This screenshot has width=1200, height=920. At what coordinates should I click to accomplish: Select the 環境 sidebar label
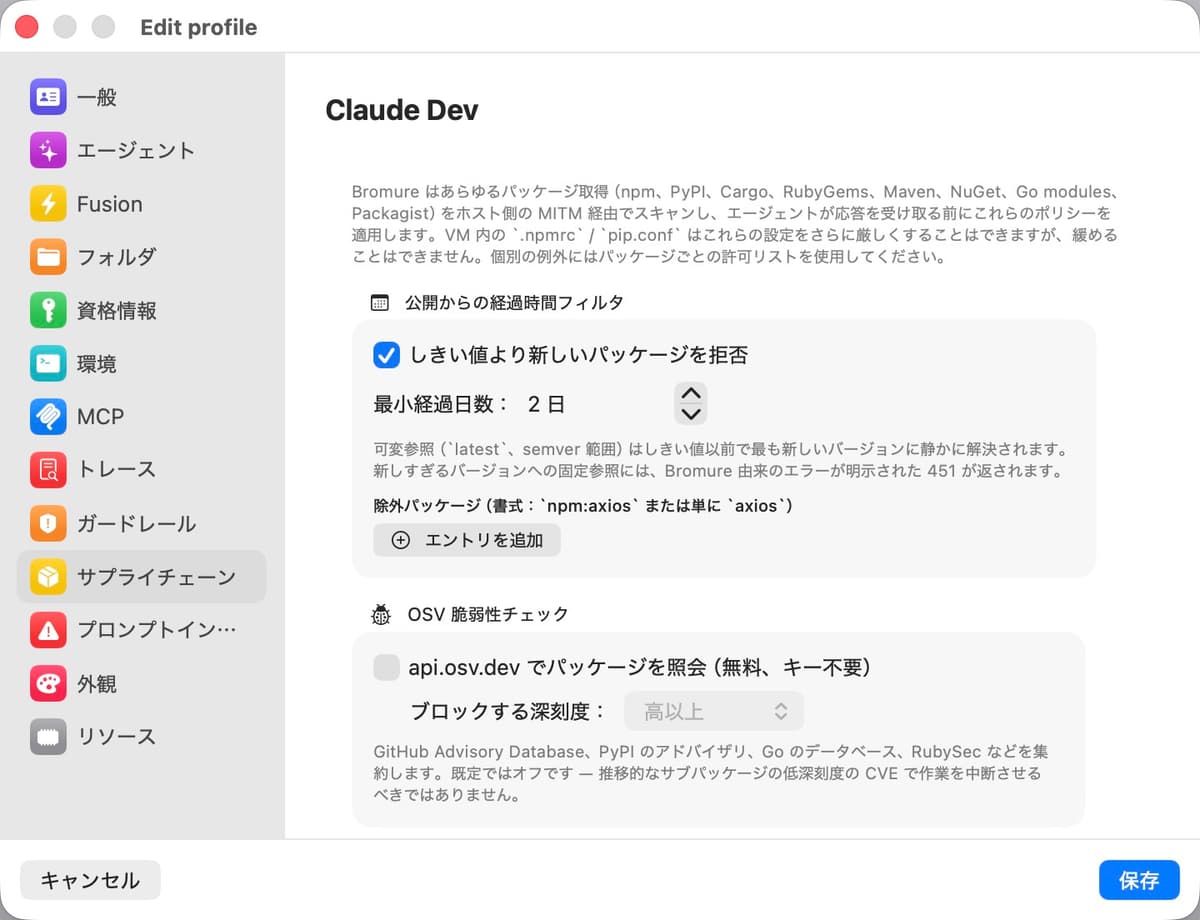tap(97, 364)
